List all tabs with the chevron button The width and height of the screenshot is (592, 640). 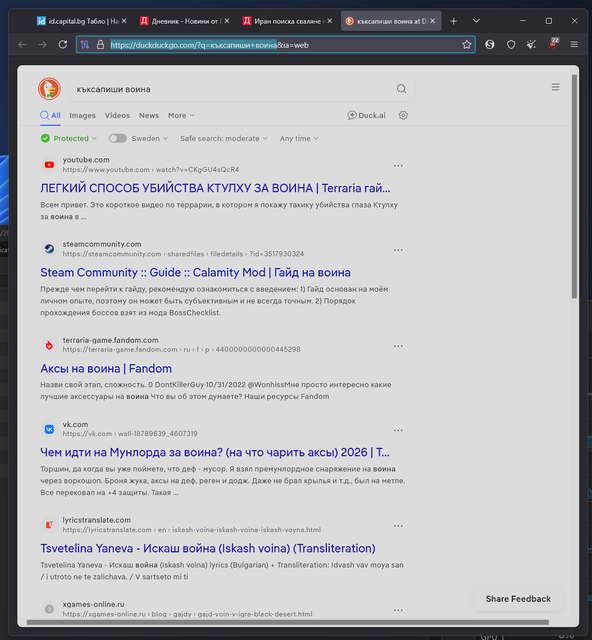476,21
